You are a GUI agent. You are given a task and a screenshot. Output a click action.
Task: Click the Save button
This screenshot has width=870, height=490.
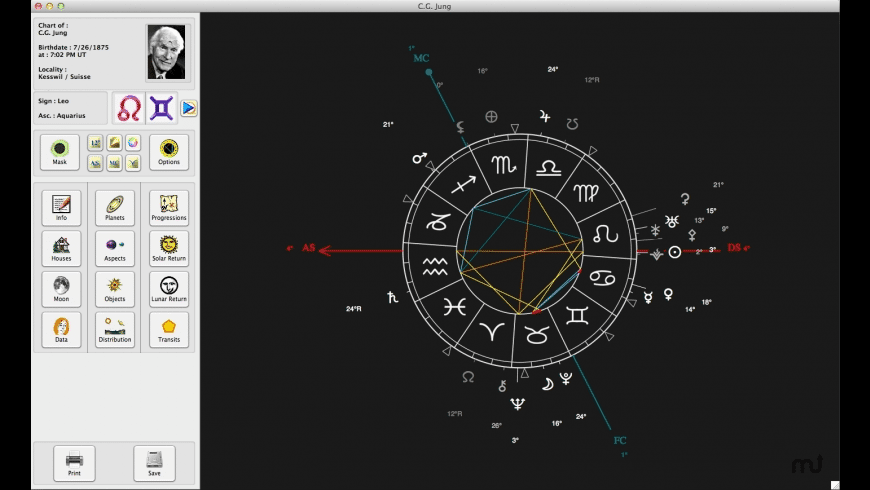coord(154,463)
